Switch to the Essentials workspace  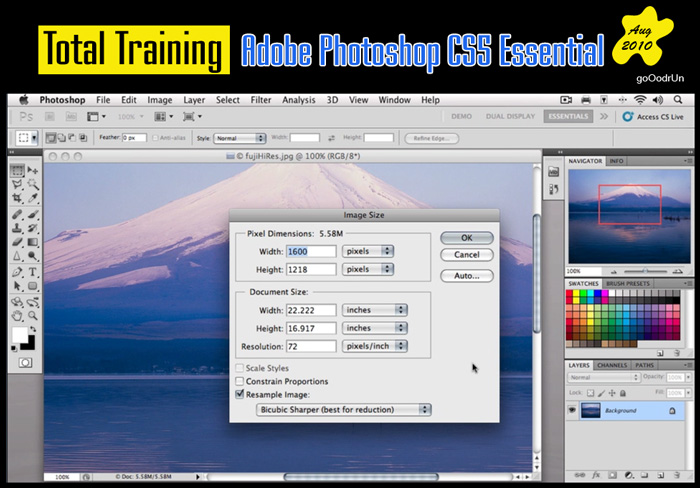click(x=568, y=117)
